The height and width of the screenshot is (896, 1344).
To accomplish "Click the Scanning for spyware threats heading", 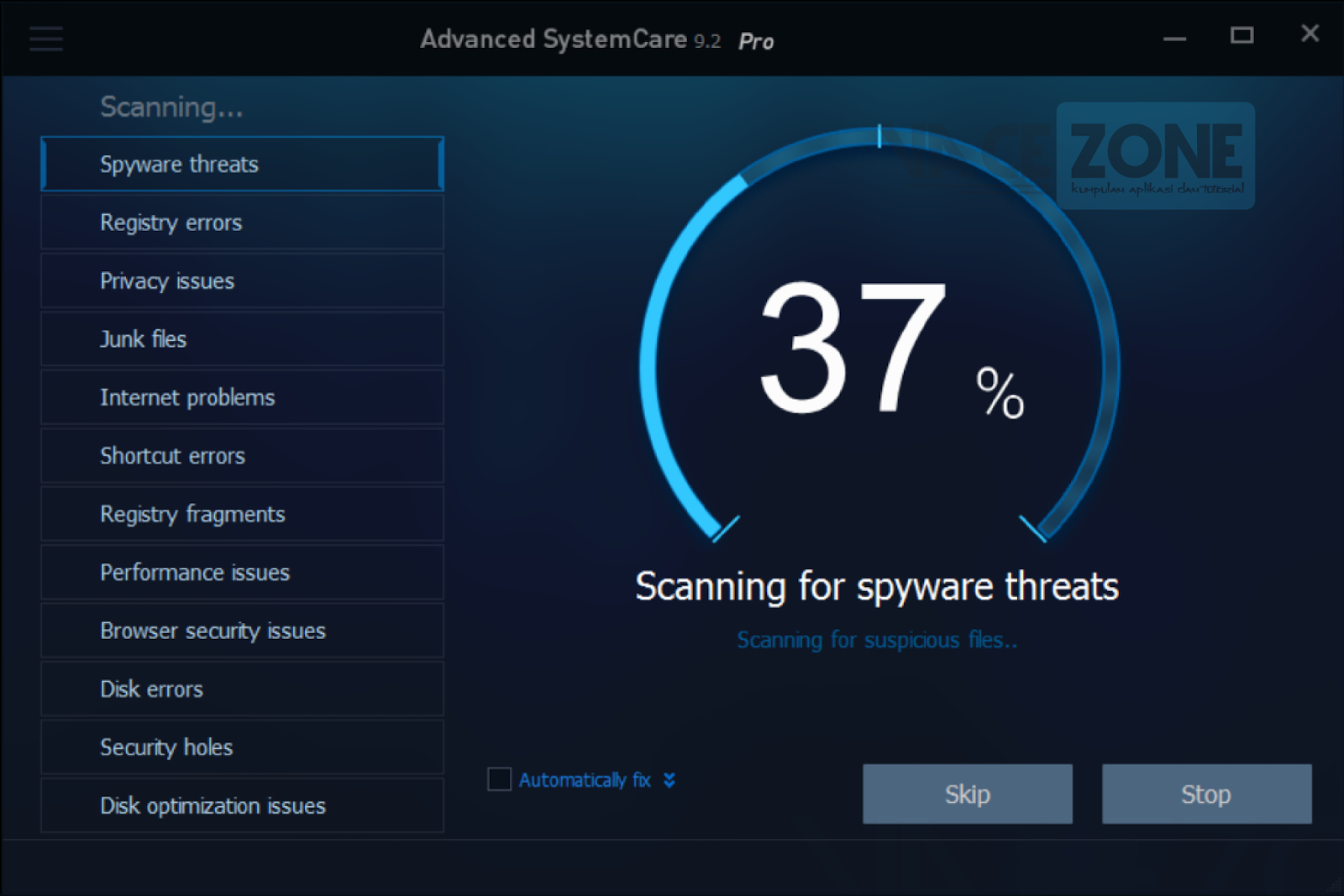I will point(877,586).
